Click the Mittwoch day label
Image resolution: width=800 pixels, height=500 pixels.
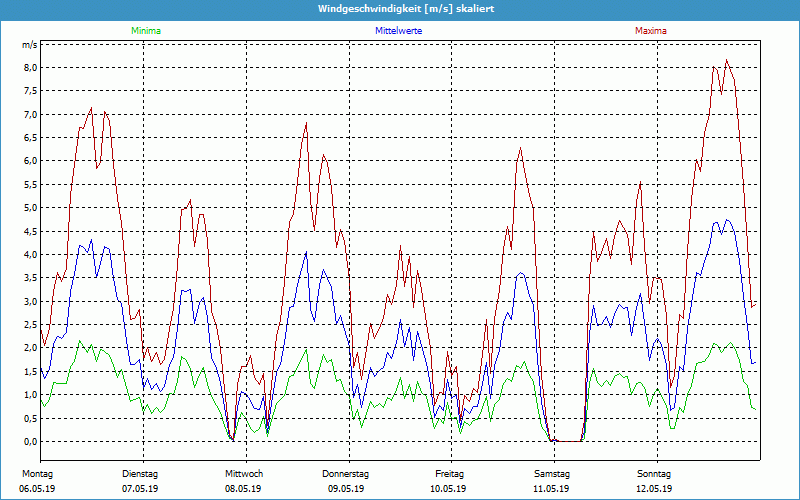244,474
